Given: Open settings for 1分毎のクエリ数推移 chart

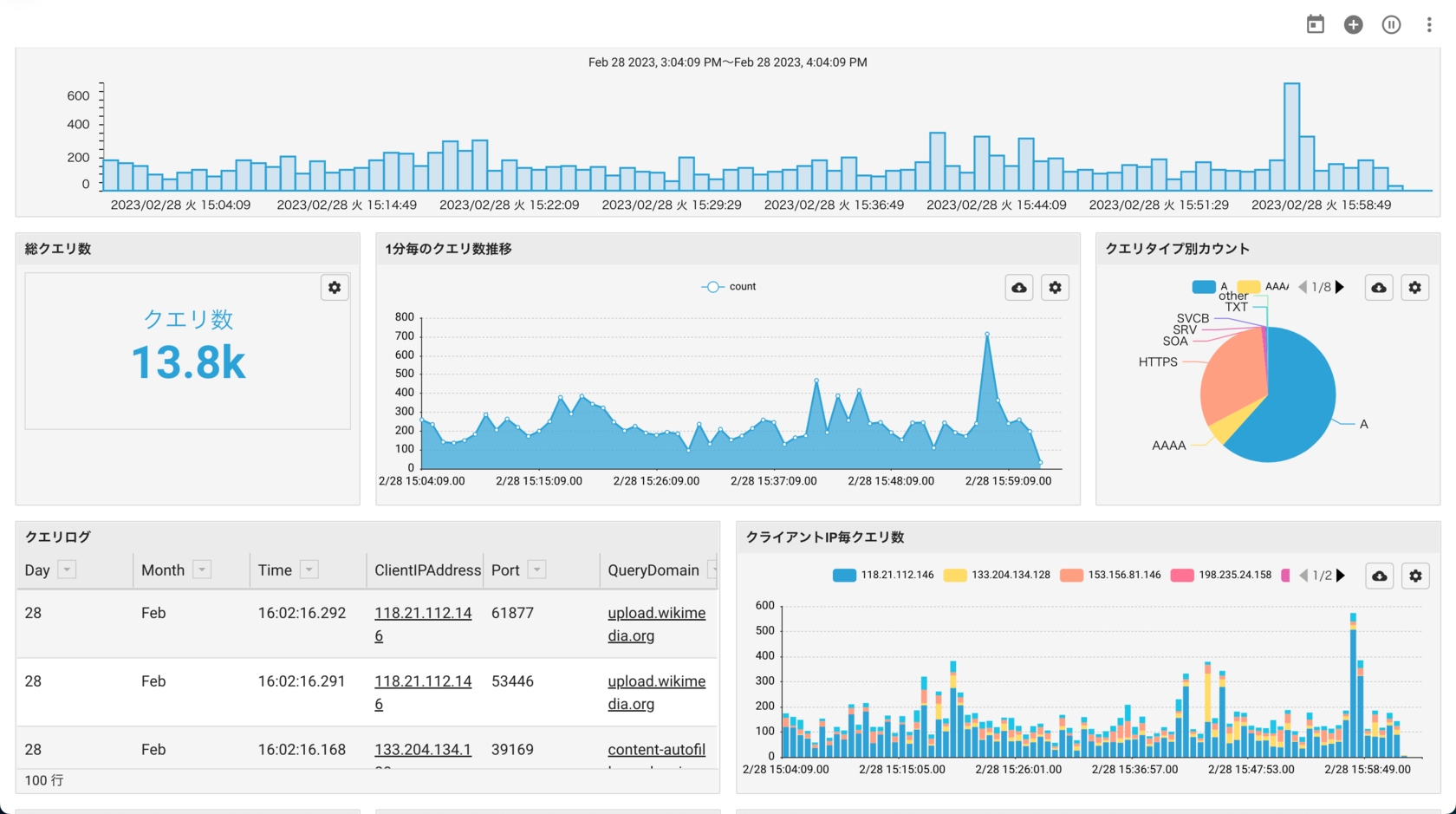Looking at the screenshot, I should (x=1055, y=287).
